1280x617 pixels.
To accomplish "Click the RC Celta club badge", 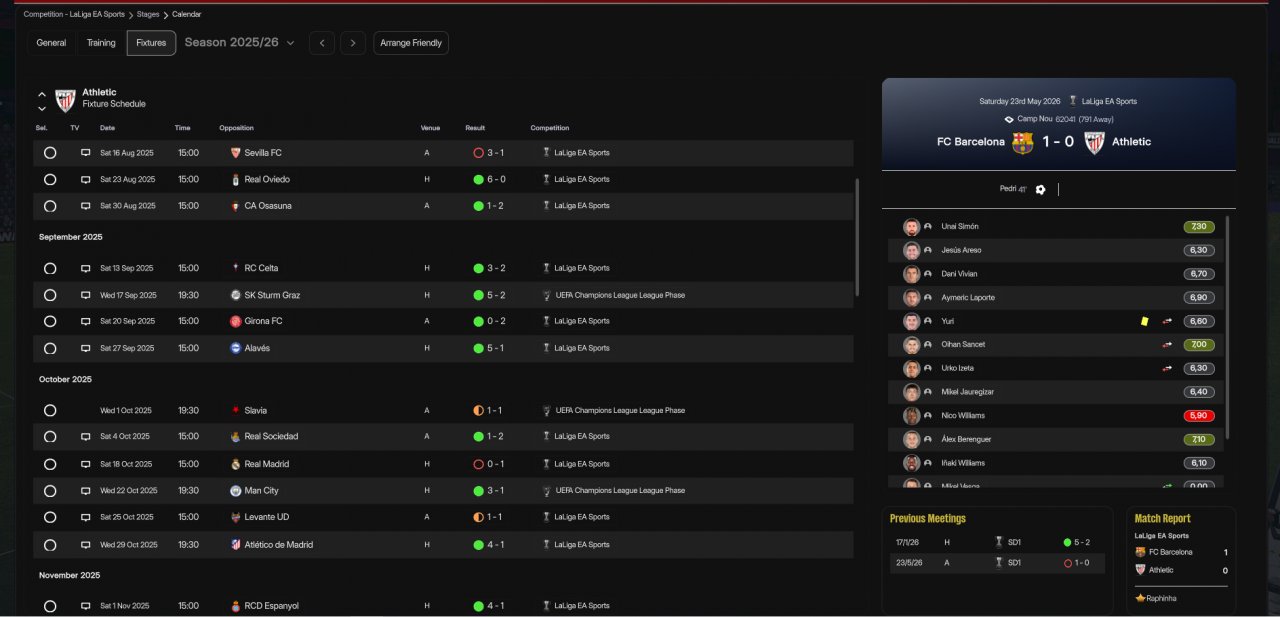I will [x=235, y=268].
